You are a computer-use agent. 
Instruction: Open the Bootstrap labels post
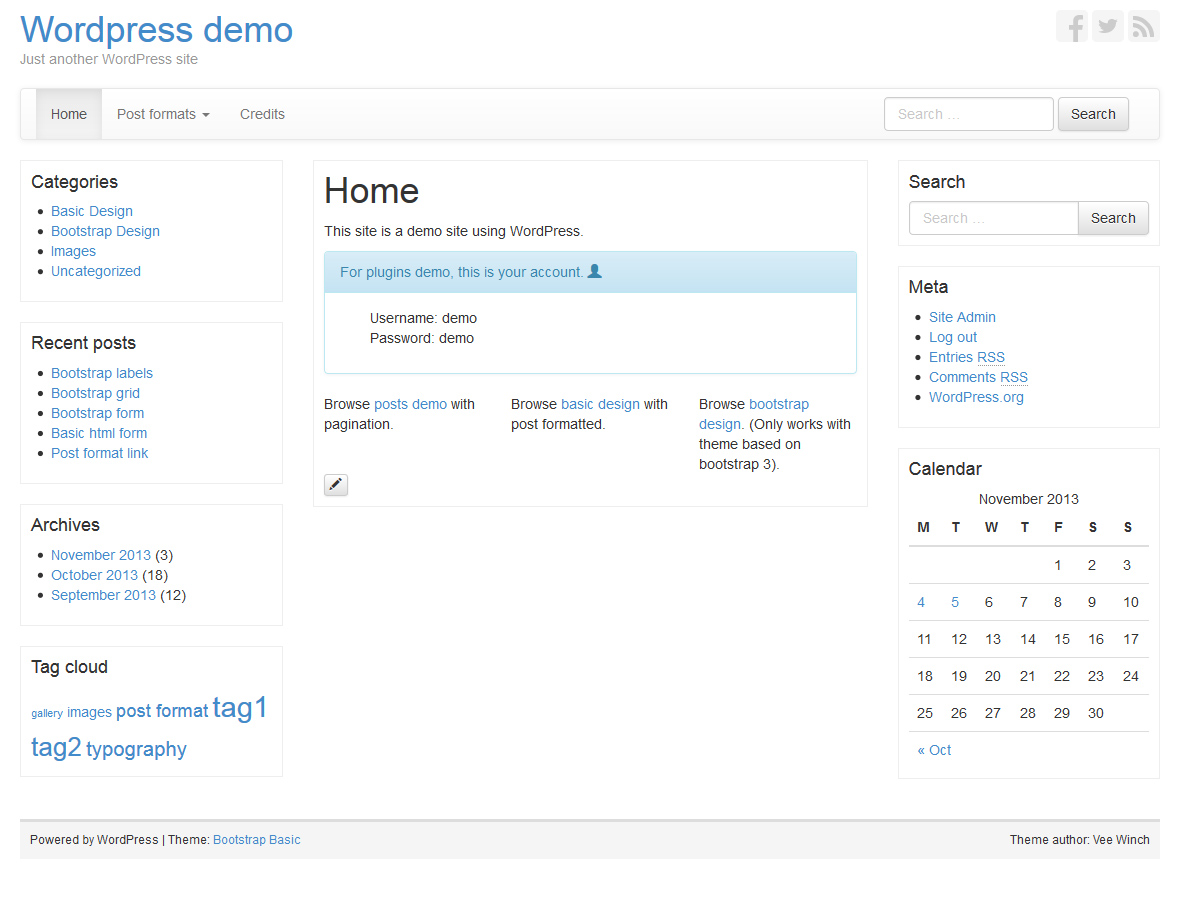click(x=102, y=373)
